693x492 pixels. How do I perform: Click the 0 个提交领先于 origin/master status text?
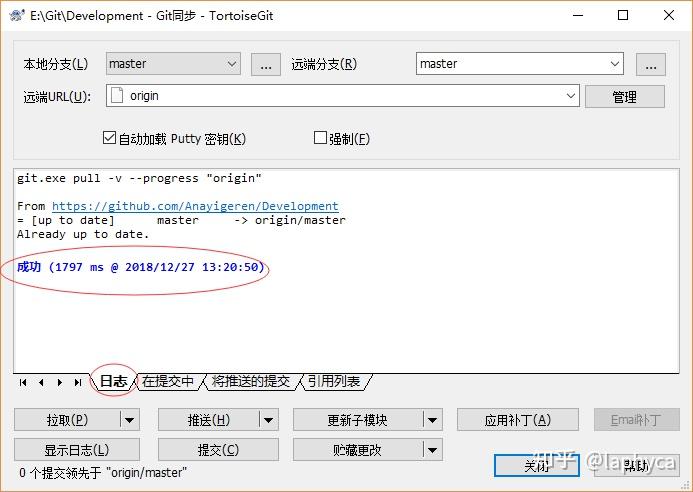click(103, 473)
